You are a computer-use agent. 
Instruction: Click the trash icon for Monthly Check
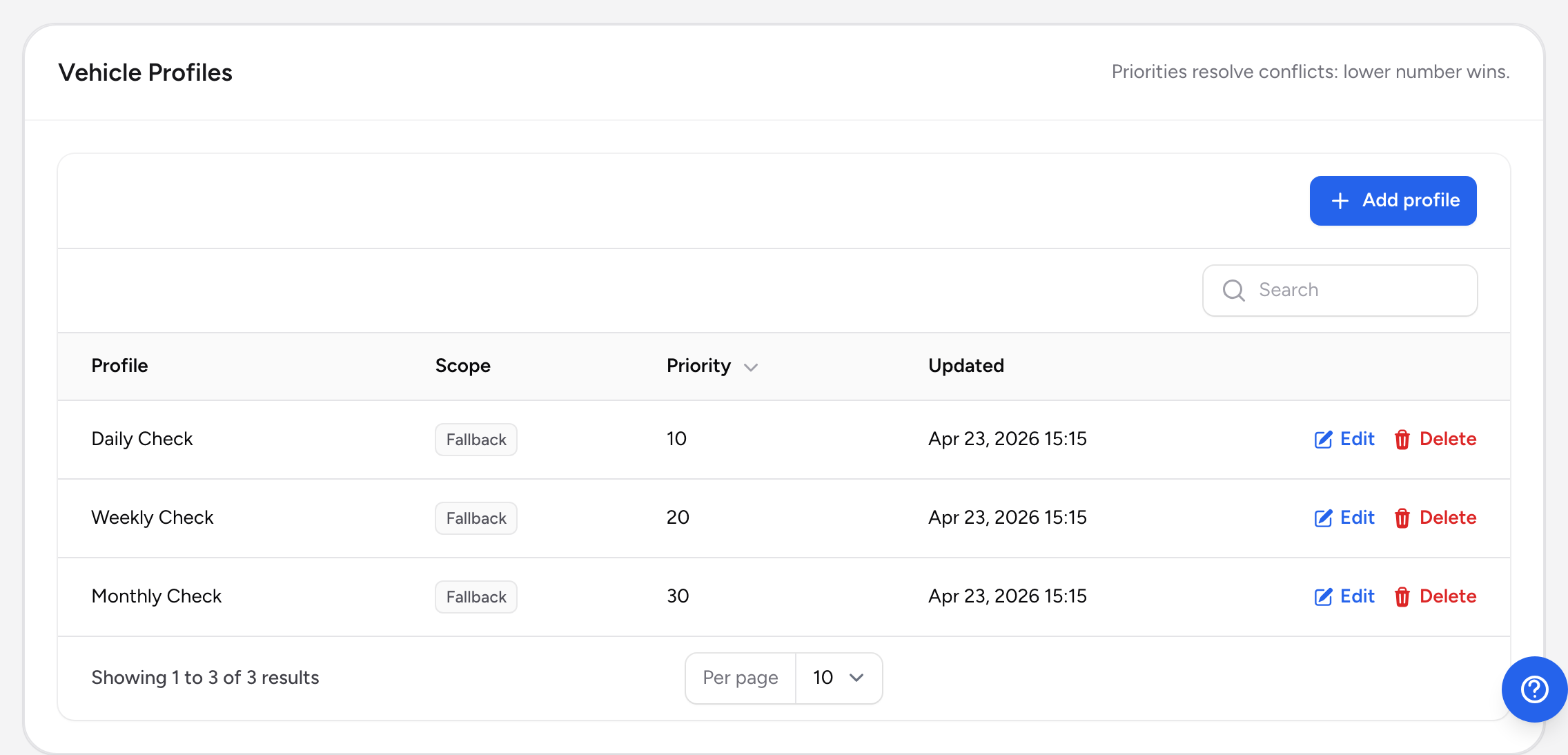coord(1402,597)
